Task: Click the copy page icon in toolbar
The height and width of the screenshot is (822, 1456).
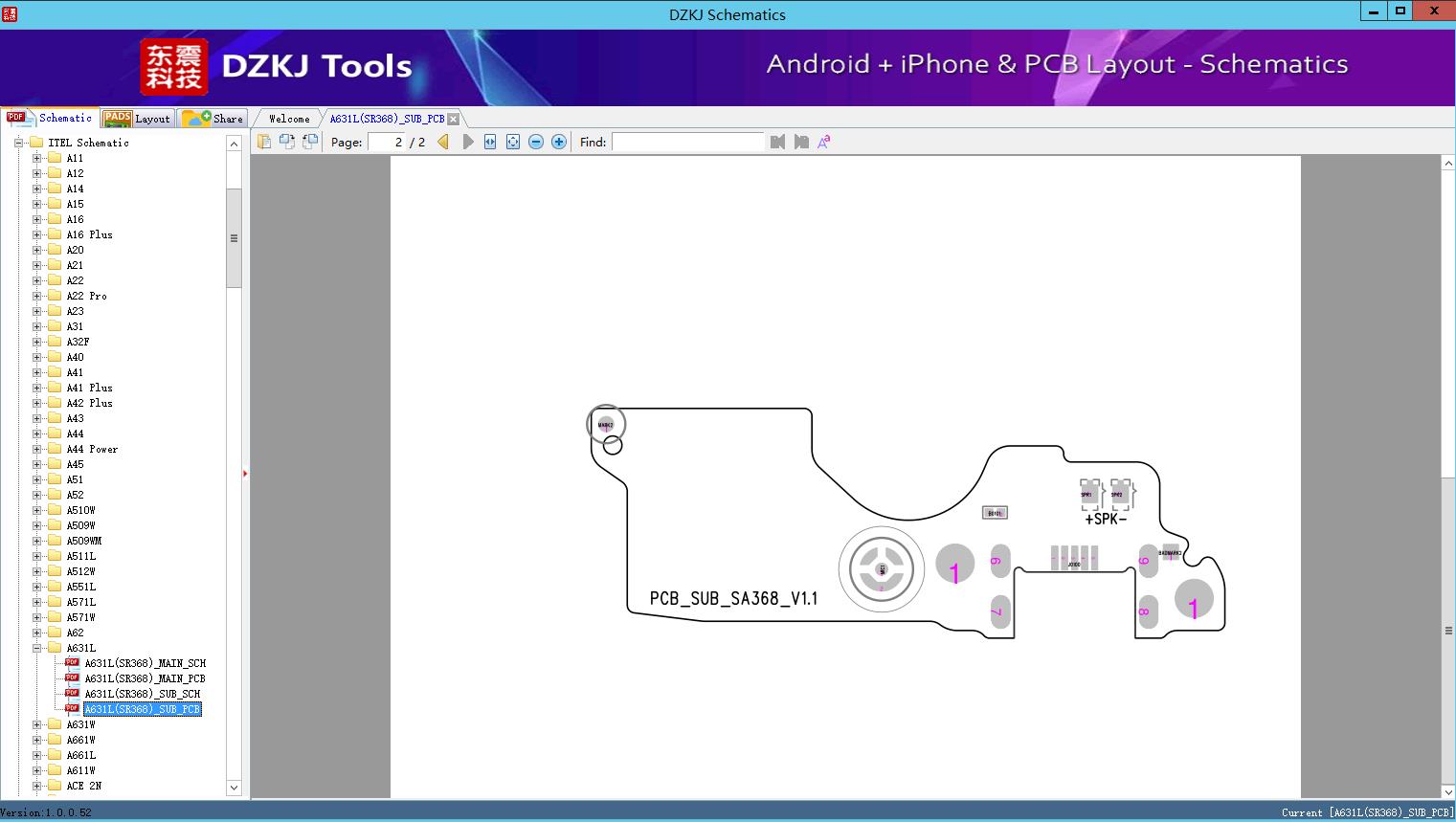Action: (x=264, y=142)
